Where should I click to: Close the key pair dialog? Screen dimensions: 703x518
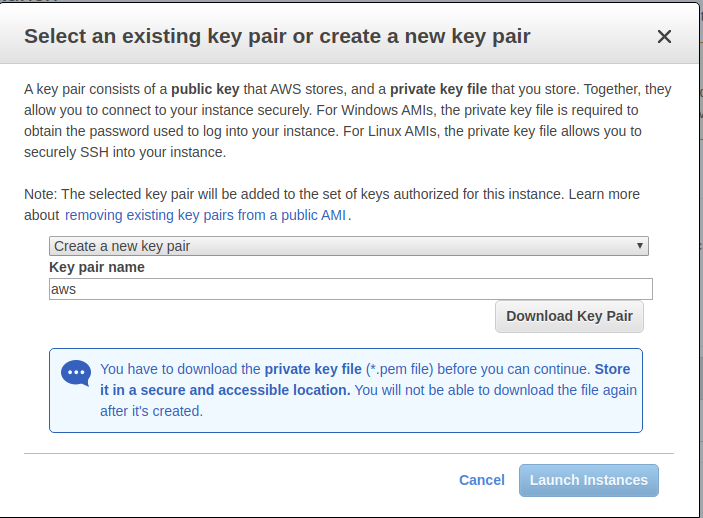[x=664, y=37]
